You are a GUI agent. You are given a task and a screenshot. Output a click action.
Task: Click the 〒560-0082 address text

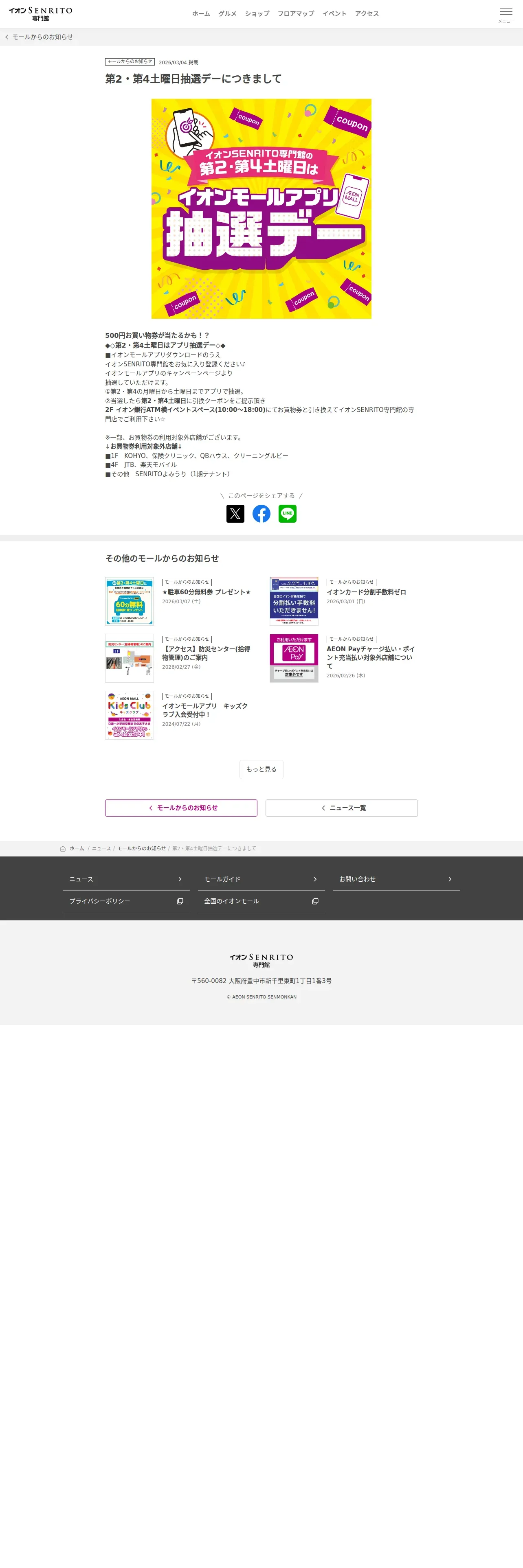tap(261, 981)
